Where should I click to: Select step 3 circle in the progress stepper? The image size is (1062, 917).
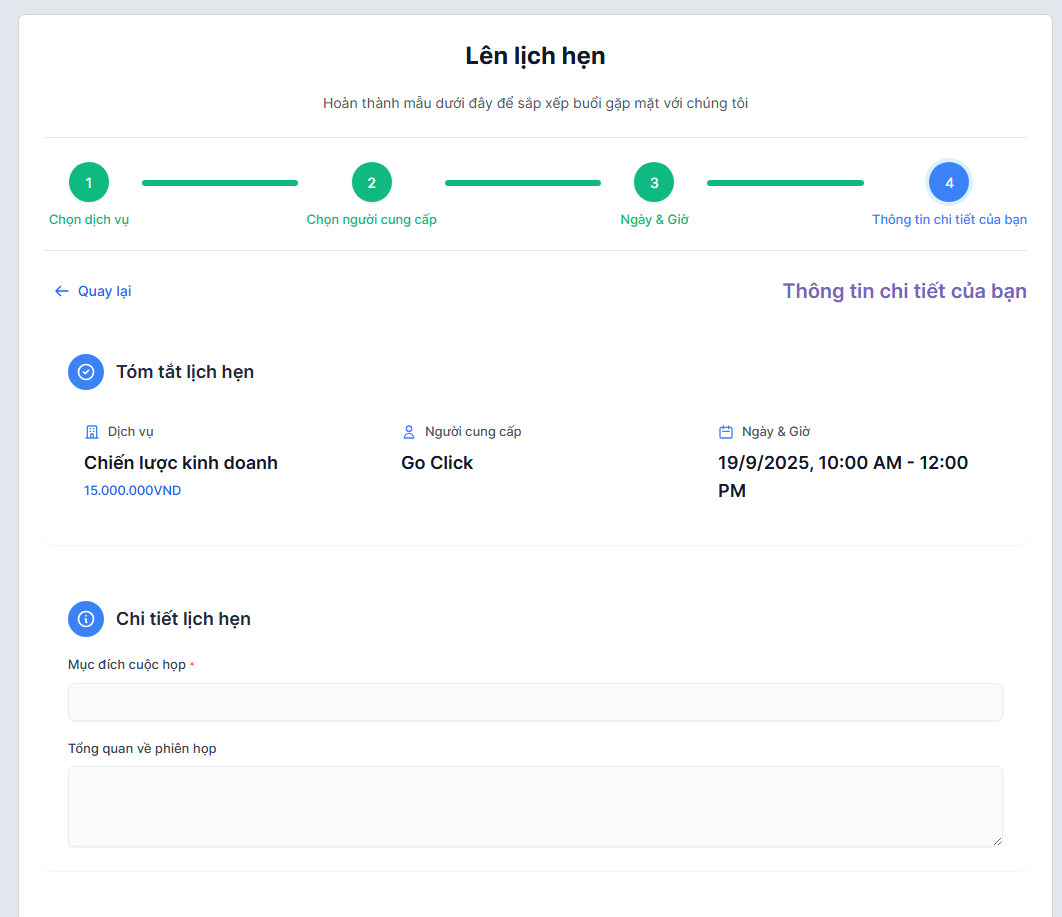point(654,183)
